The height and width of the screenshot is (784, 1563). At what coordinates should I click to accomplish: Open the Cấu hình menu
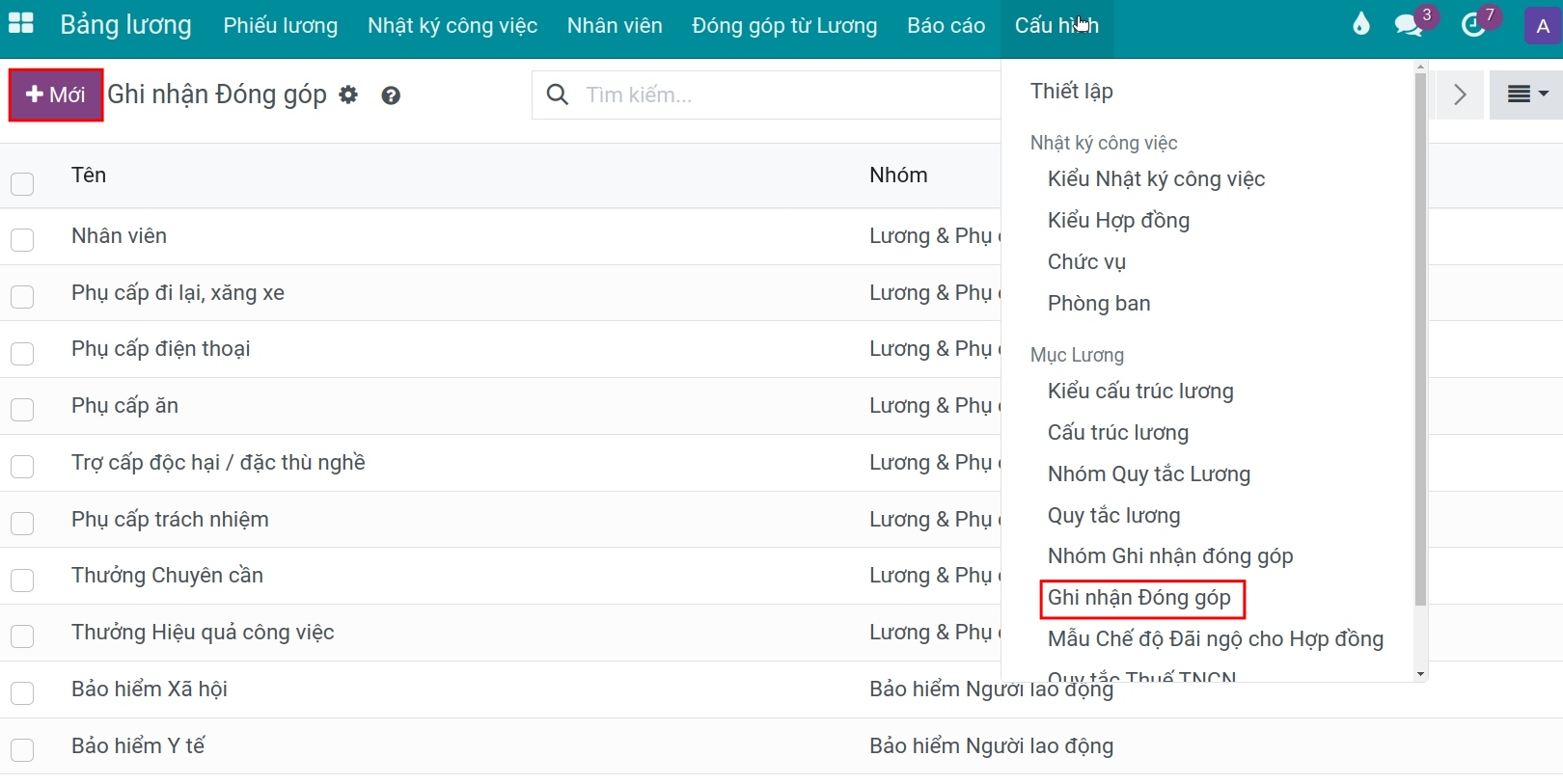[1056, 25]
